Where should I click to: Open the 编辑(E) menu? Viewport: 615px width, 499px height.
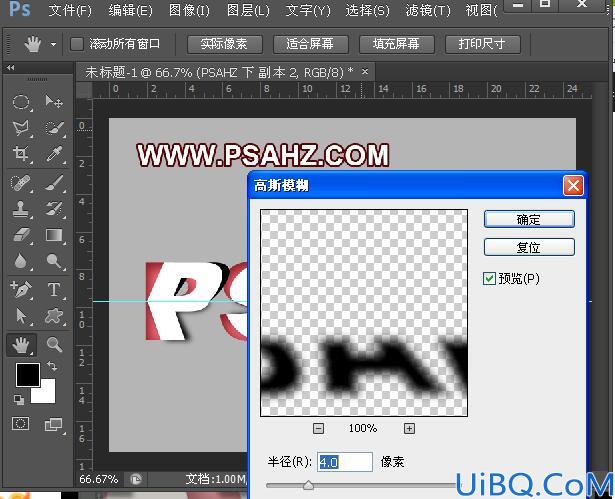(x=131, y=10)
